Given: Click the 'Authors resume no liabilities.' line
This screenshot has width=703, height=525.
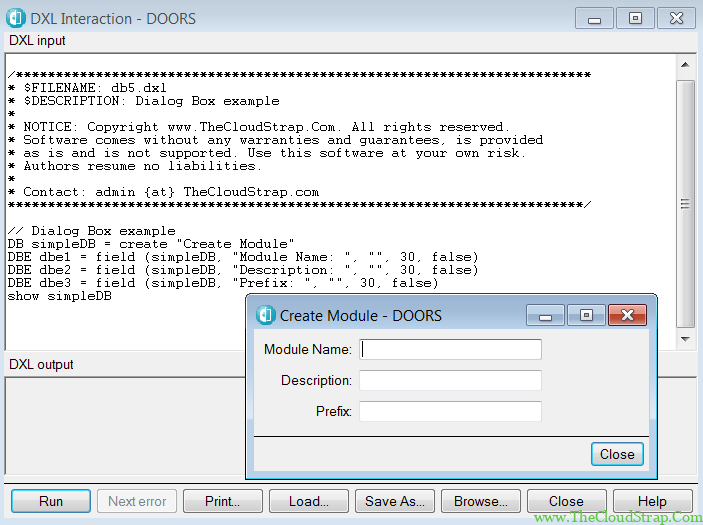Looking at the screenshot, I should 135,166.
